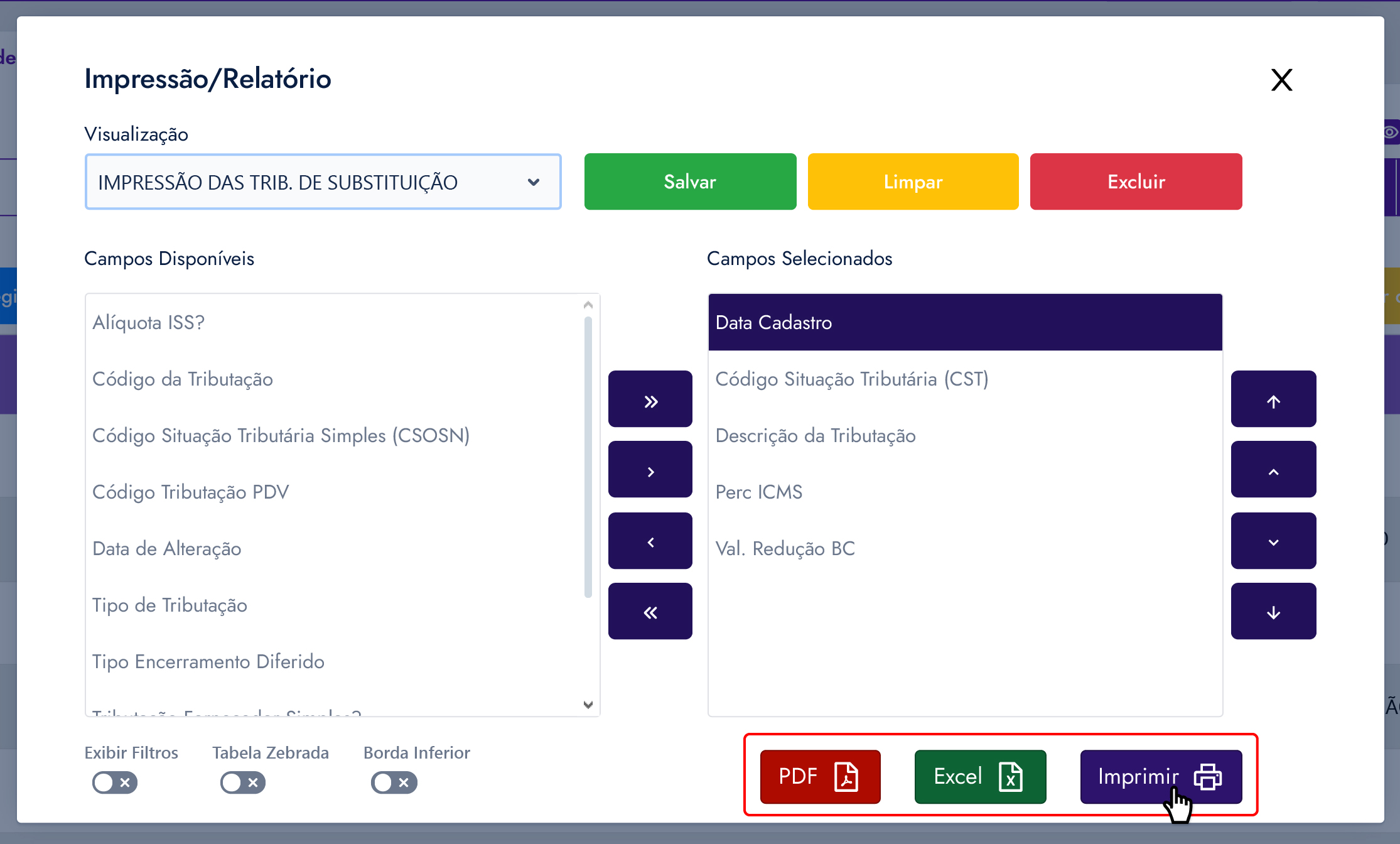Move selected field to top
The image size is (1400, 844).
click(1273, 400)
